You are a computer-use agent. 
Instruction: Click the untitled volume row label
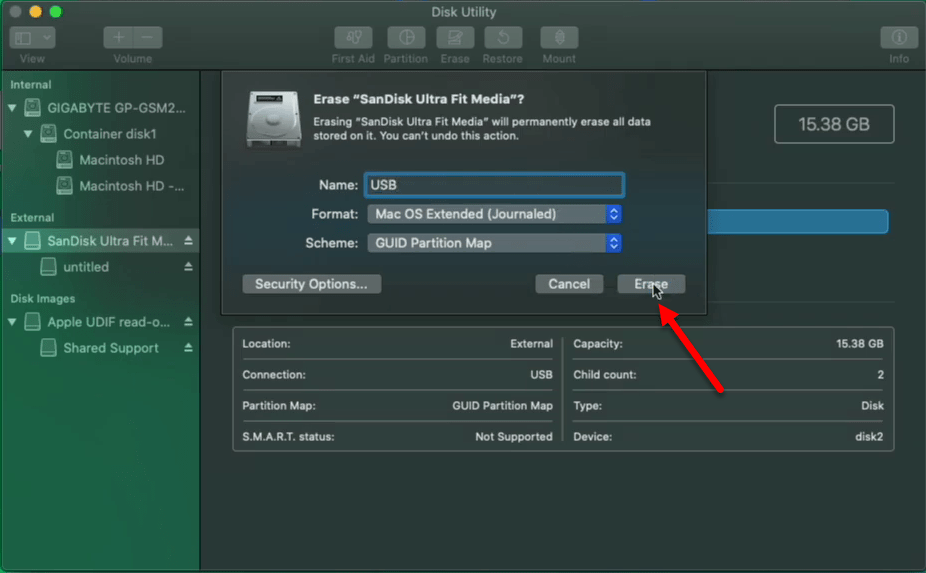(86, 267)
